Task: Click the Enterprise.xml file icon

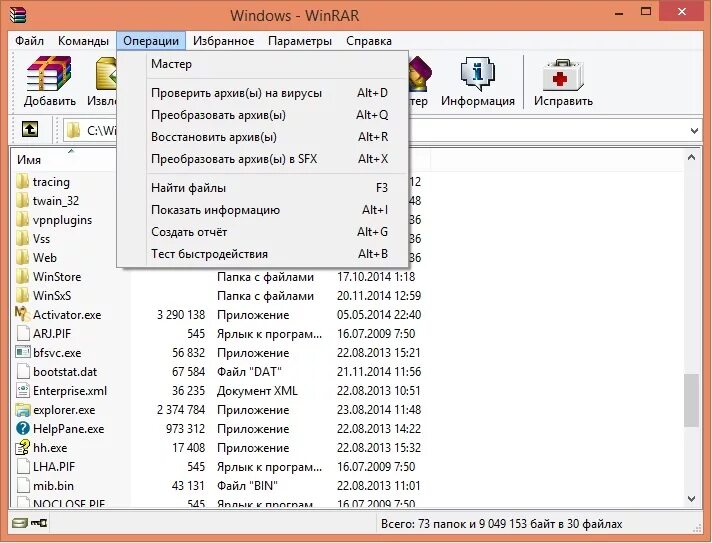Action: 23,390
